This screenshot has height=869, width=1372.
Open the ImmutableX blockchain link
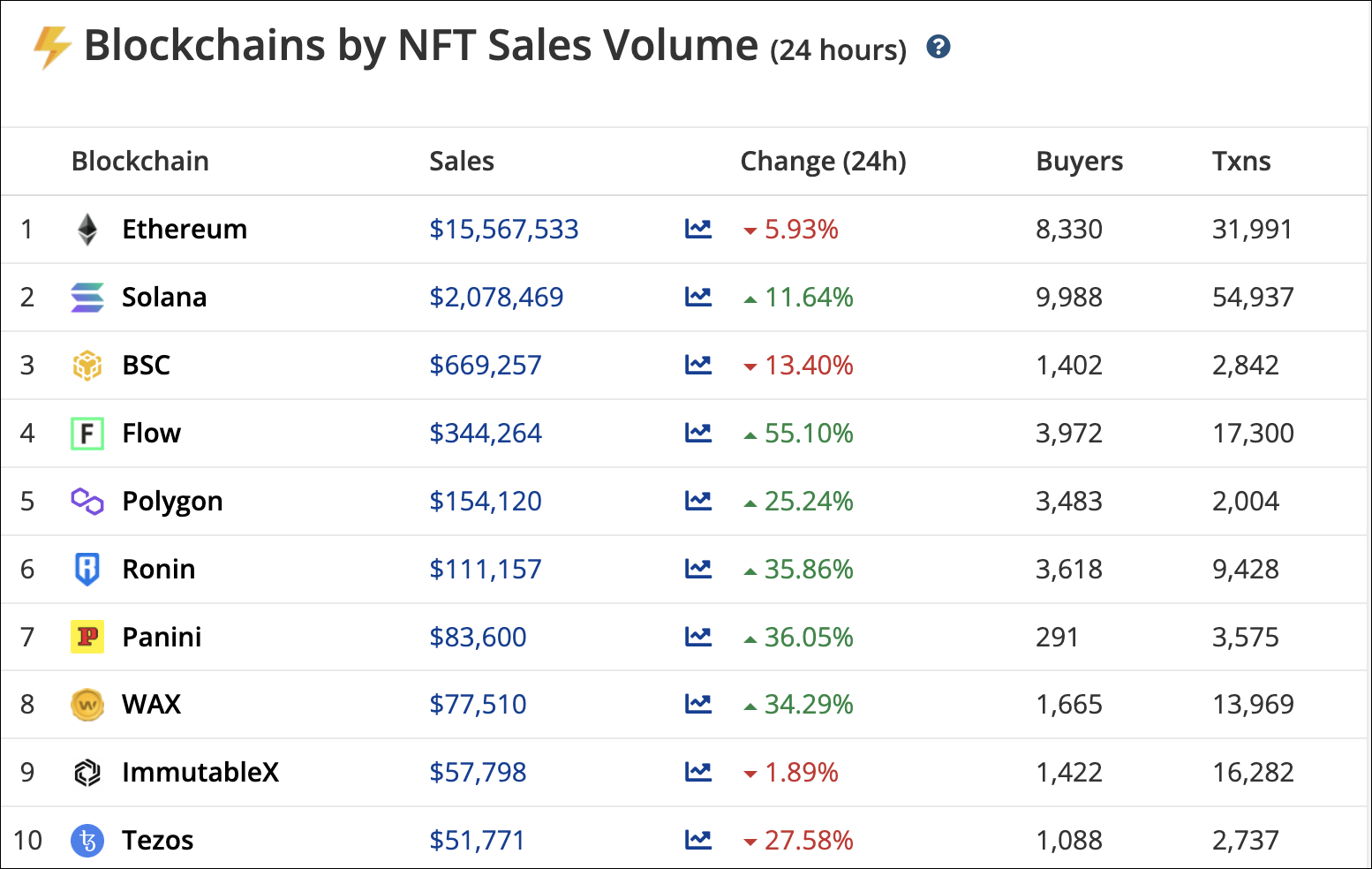tap(200, 773)
